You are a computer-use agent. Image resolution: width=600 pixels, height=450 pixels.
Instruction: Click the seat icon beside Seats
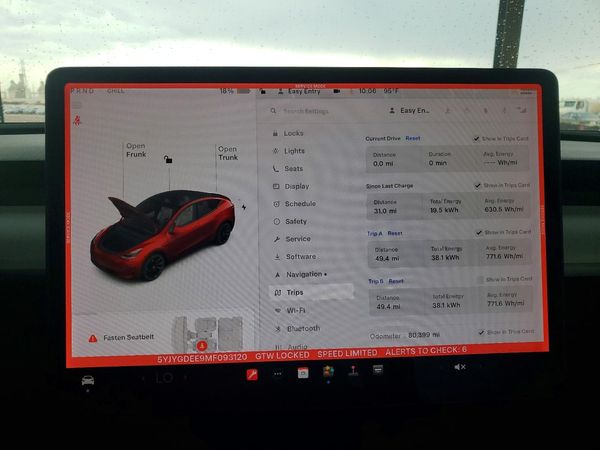[x=276, y=169]
